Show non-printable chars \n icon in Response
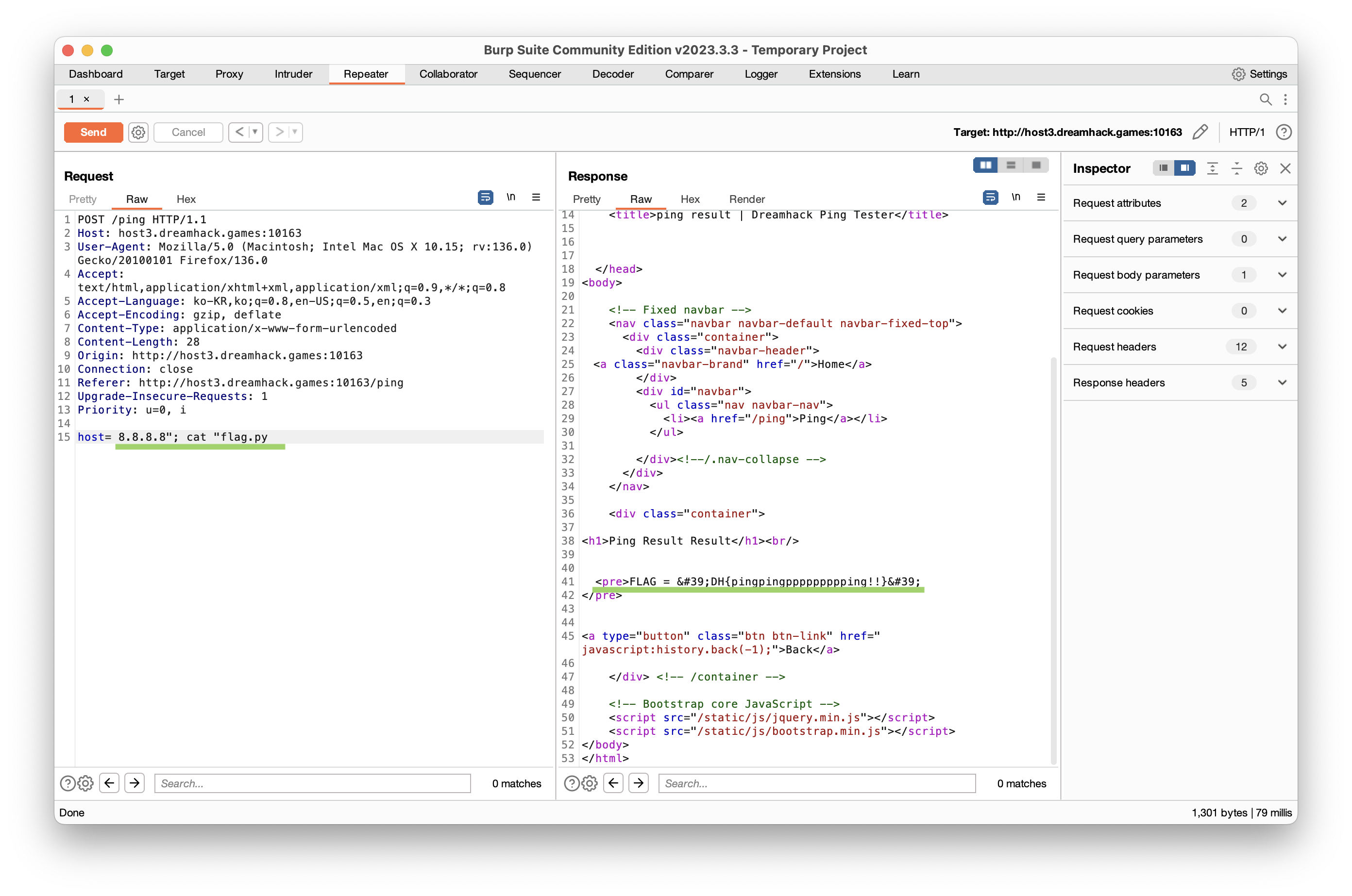Image resolution: width=1352 pixels, height=896 pixels. [x=1015, y=198]
